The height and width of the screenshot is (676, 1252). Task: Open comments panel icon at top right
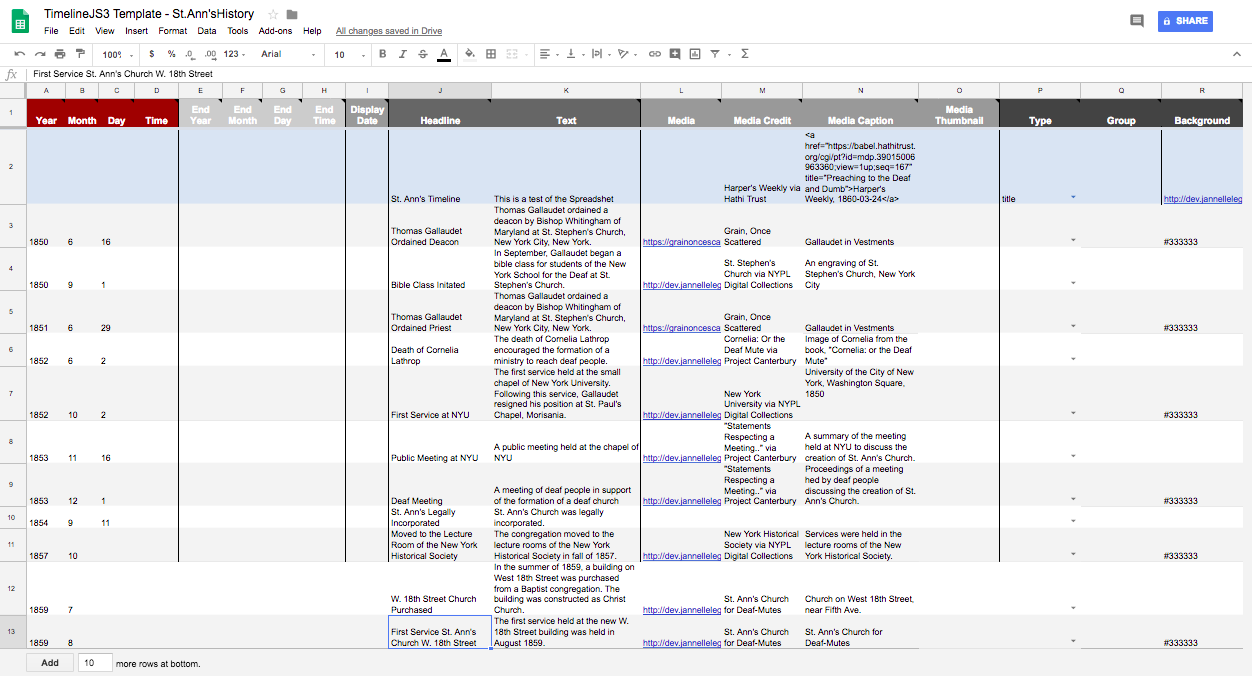click(1136, 21)
